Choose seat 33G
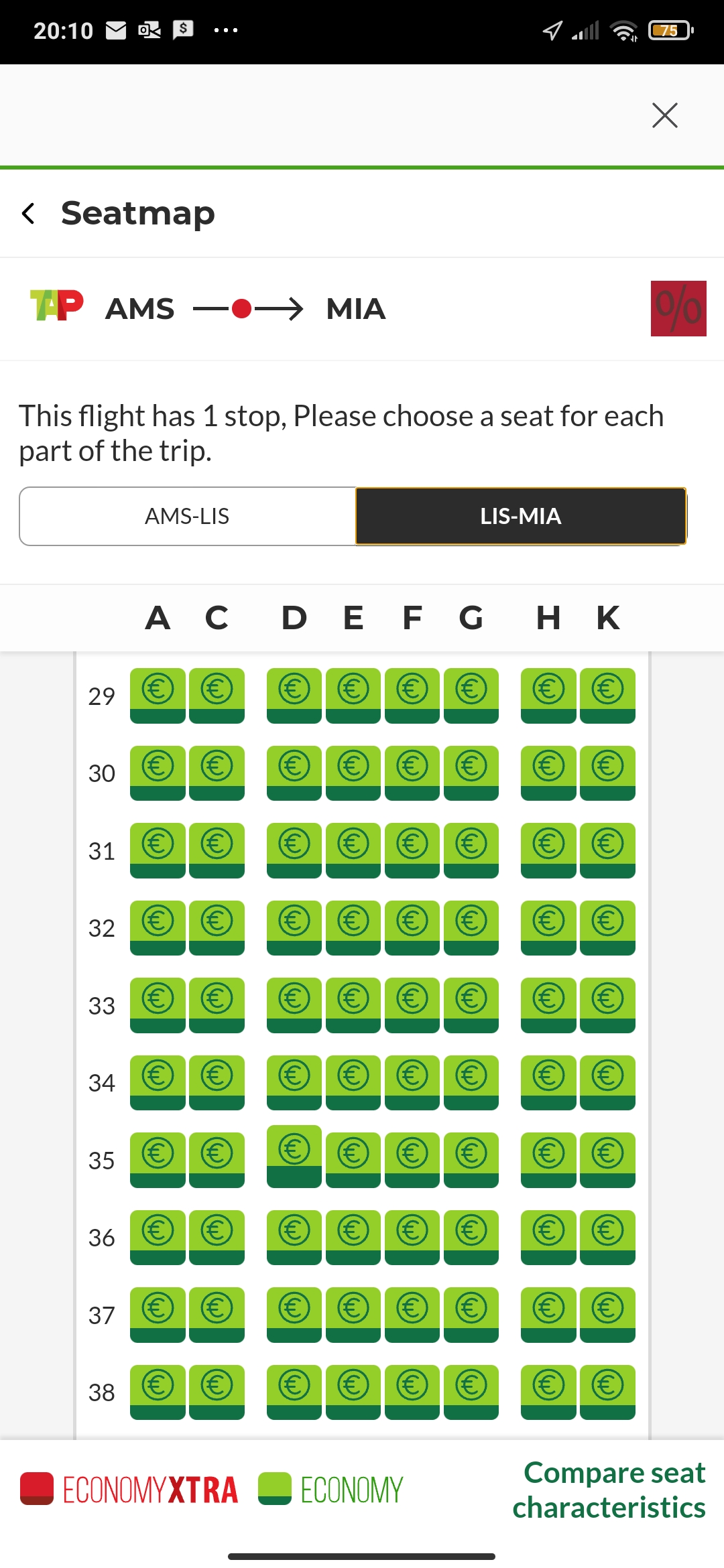This screenshot has height=1568, width=724. (x=471, y=1004)
